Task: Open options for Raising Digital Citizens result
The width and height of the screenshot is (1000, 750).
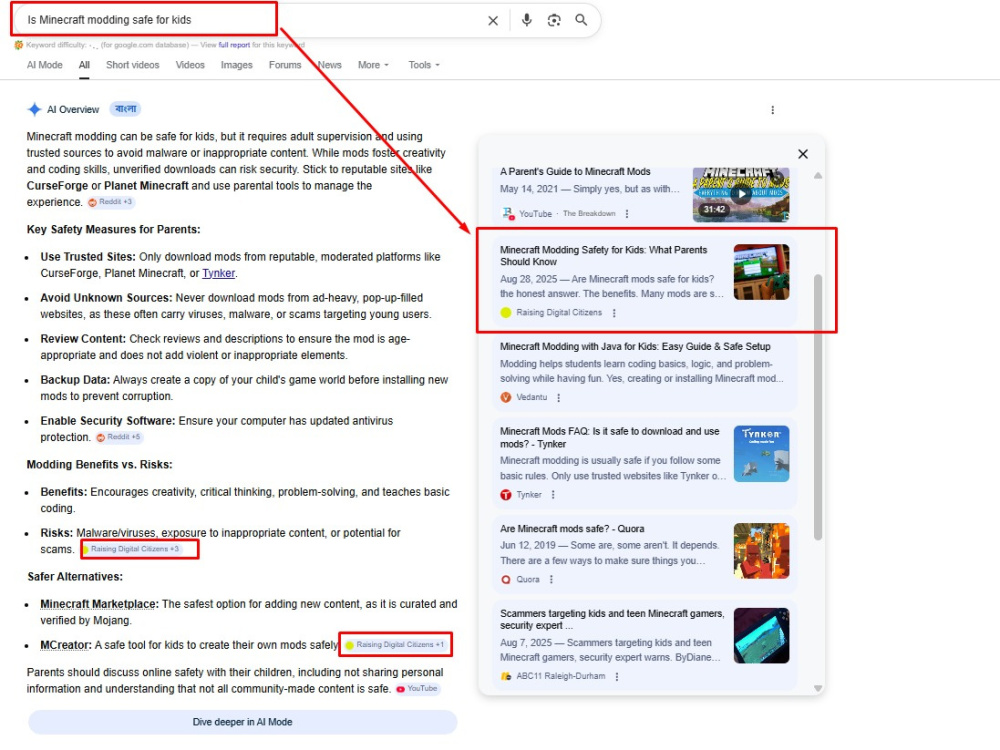Action: coord(614,312)
